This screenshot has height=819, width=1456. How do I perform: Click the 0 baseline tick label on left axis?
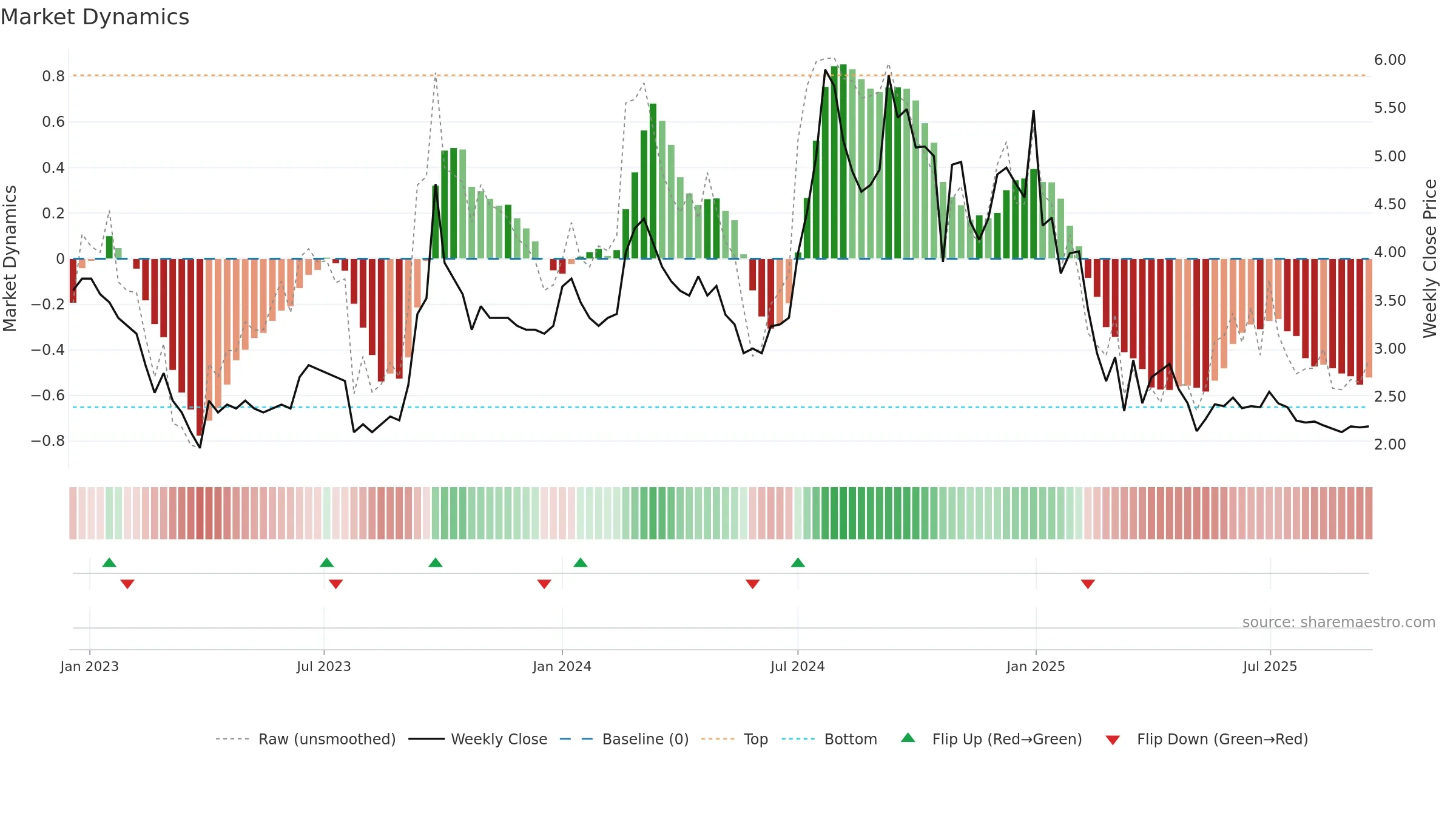coord(60,259)
